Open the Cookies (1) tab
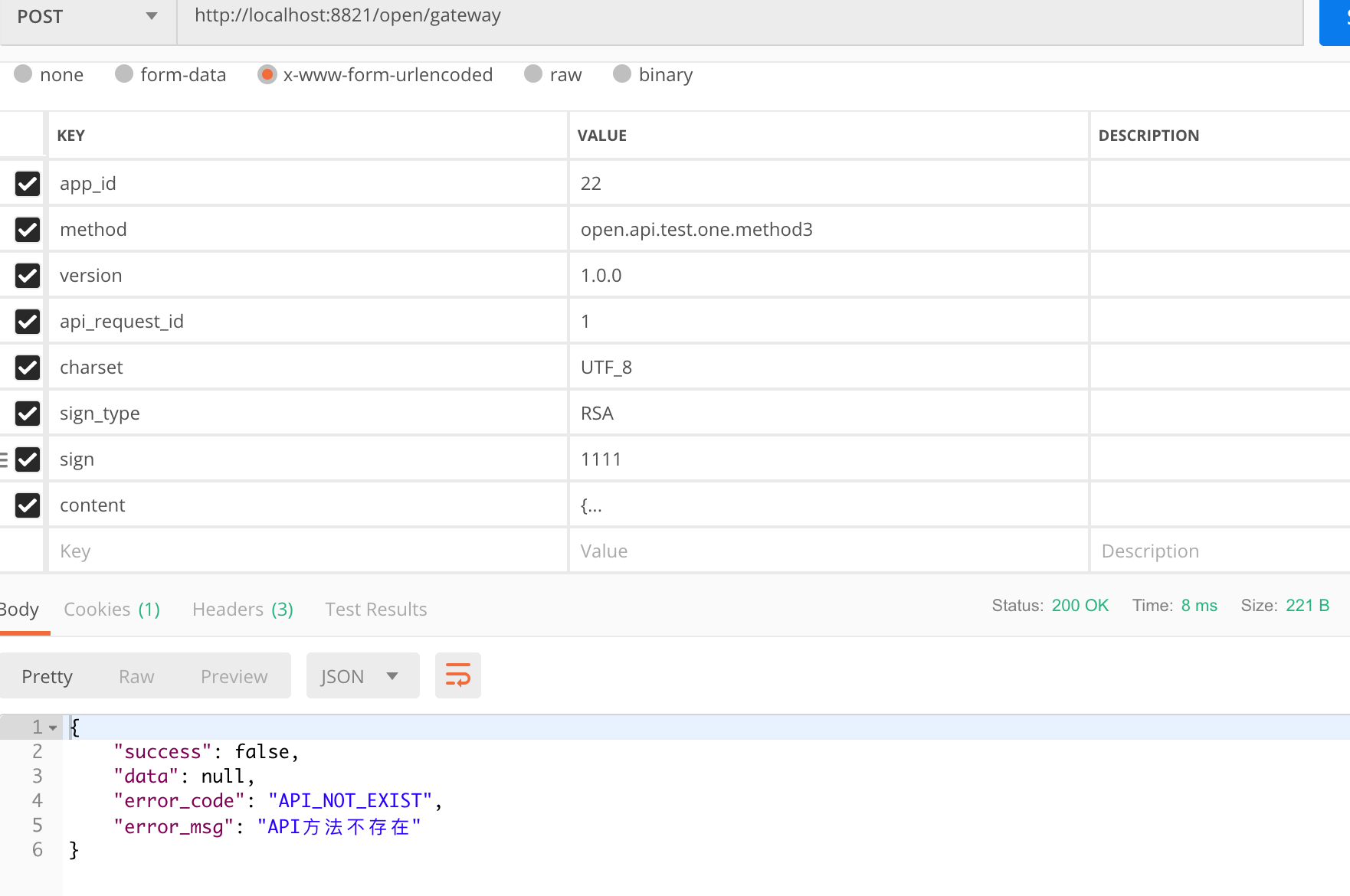 112,609
